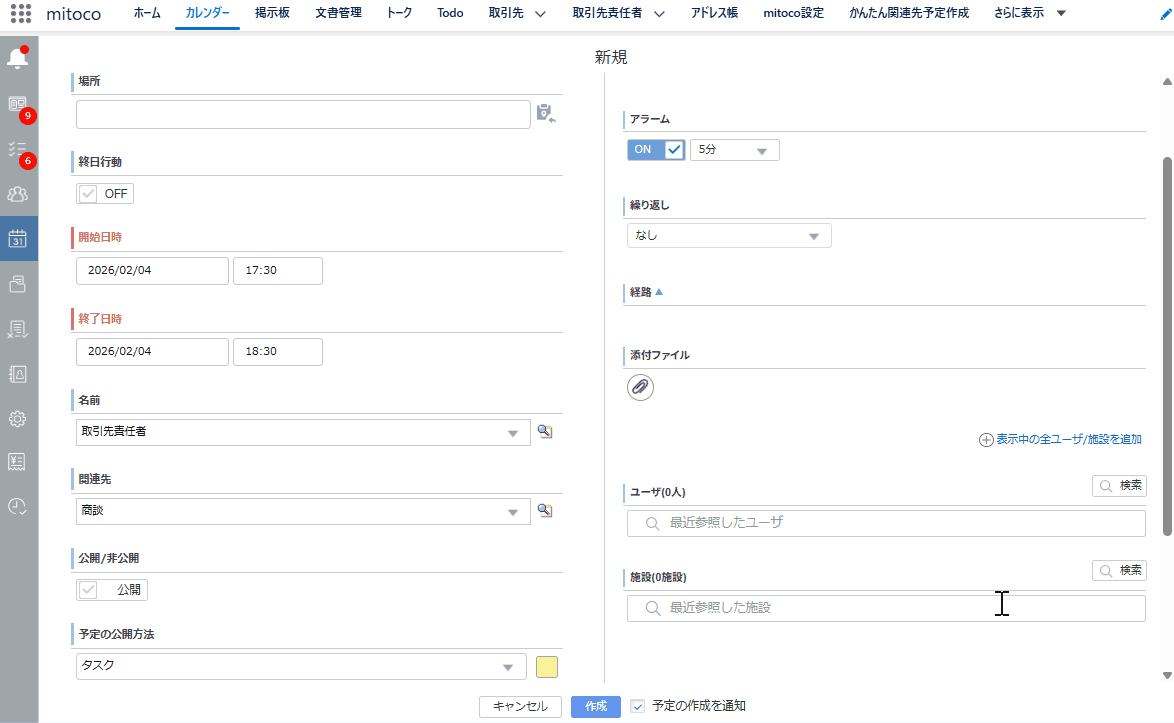Turn off the アラーム ON toggle
This screenshot has height=723, width=1174.
(x=656, y=150)
